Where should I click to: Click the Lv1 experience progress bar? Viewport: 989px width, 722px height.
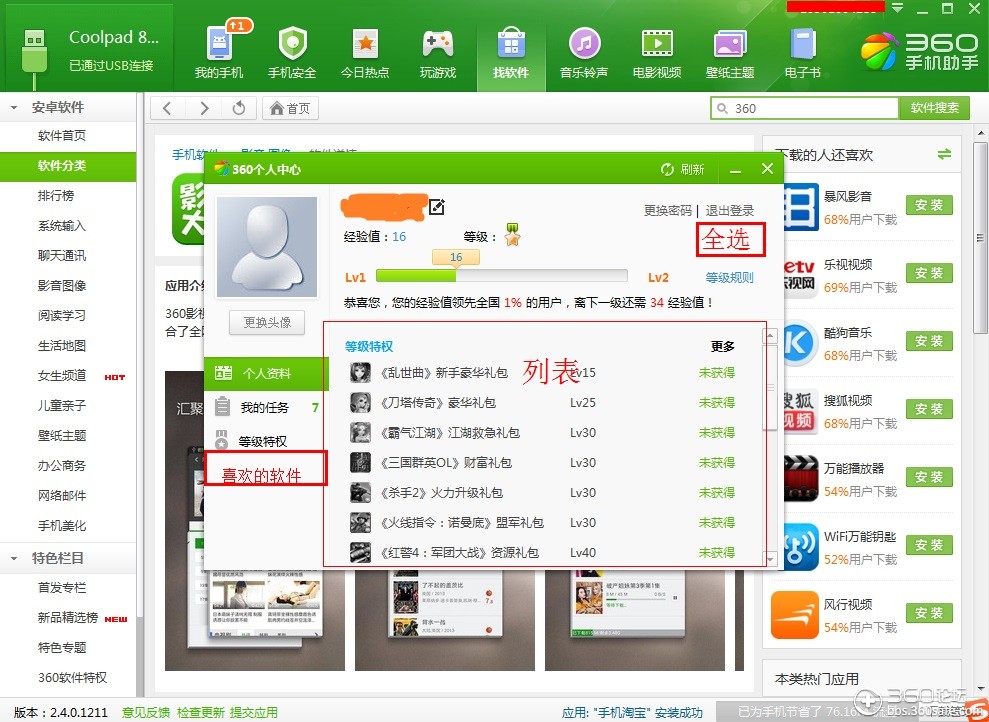click(x=501, y=276)
